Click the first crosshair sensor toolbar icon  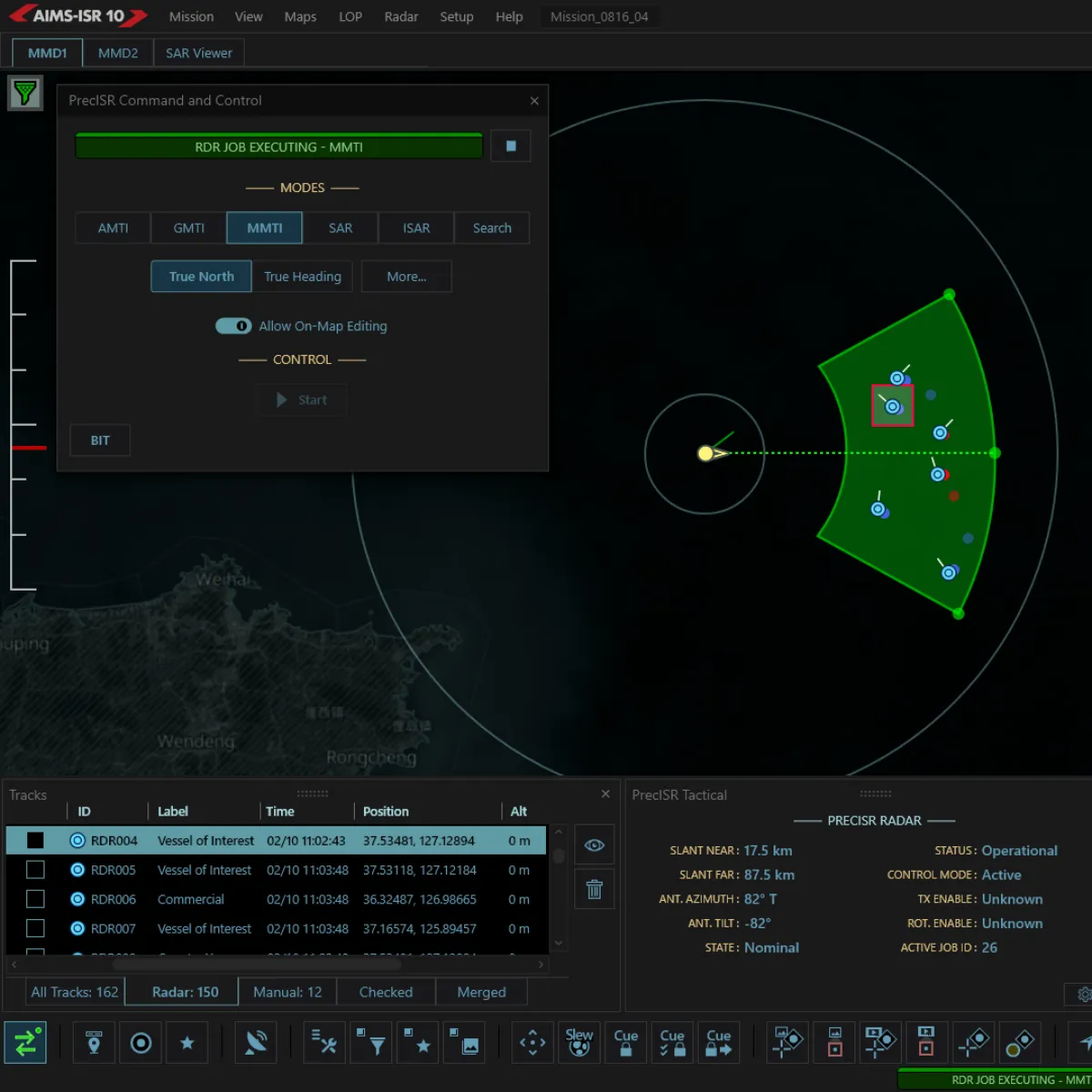point(787,1043)
